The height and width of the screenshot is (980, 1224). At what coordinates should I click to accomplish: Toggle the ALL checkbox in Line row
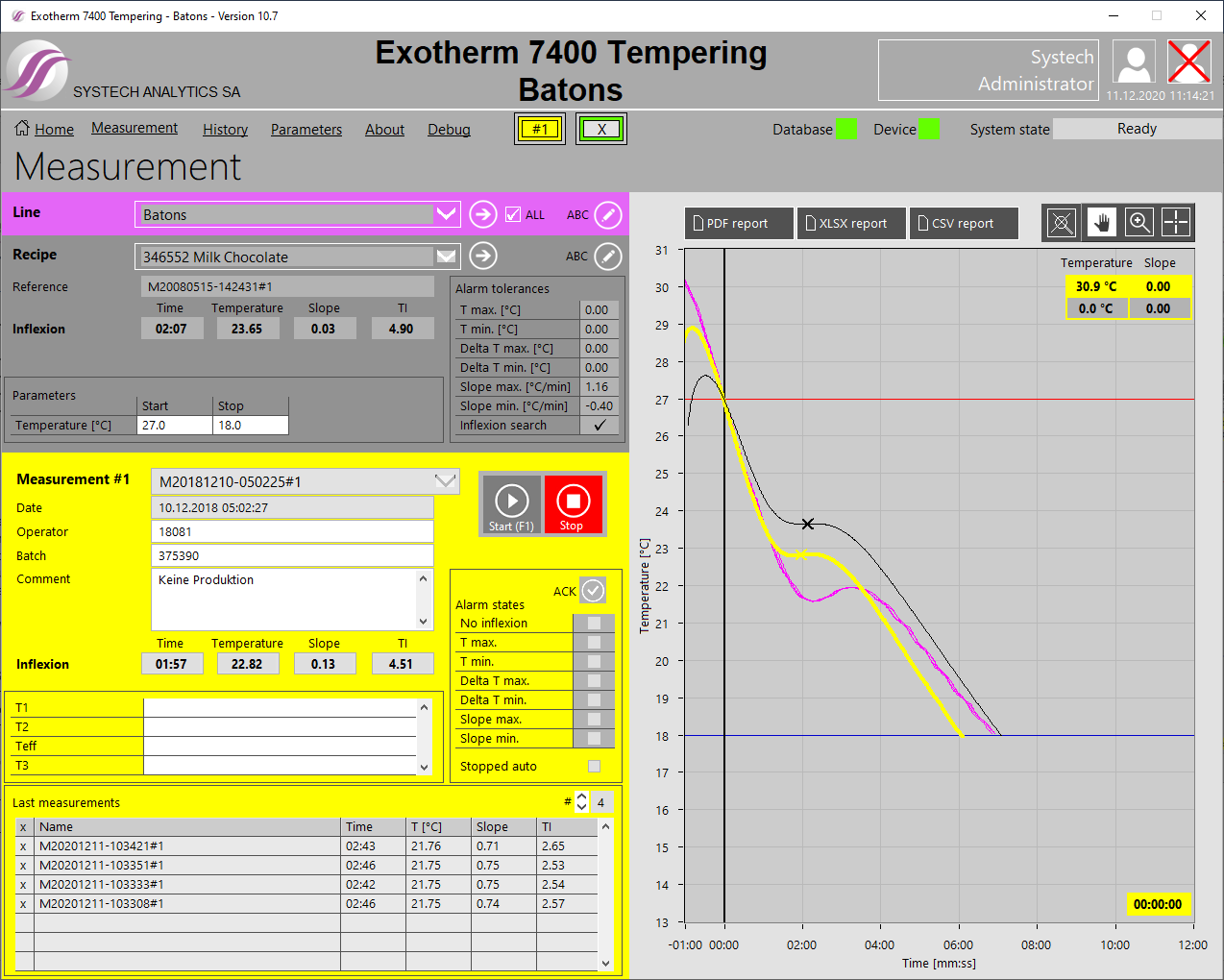[513, 214]
